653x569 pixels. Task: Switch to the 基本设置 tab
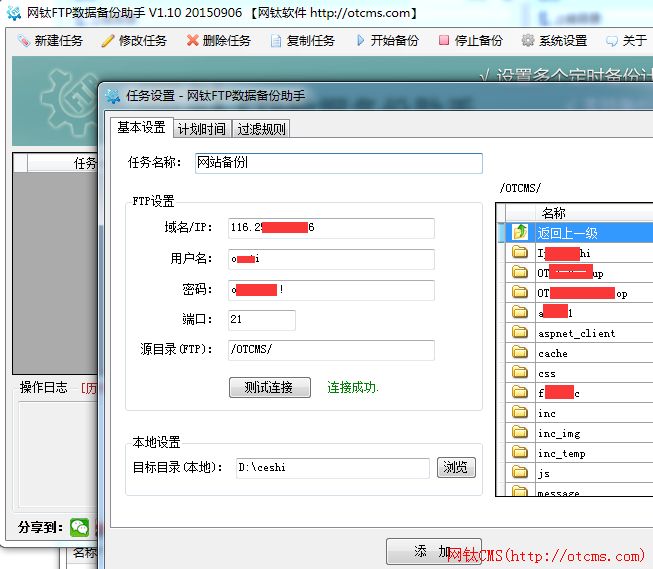point(142,127)
